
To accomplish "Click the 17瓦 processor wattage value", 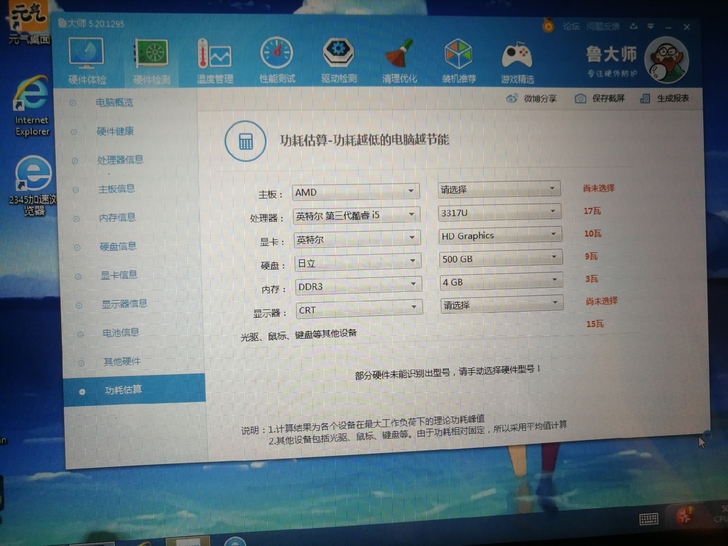I will (592, 211).
